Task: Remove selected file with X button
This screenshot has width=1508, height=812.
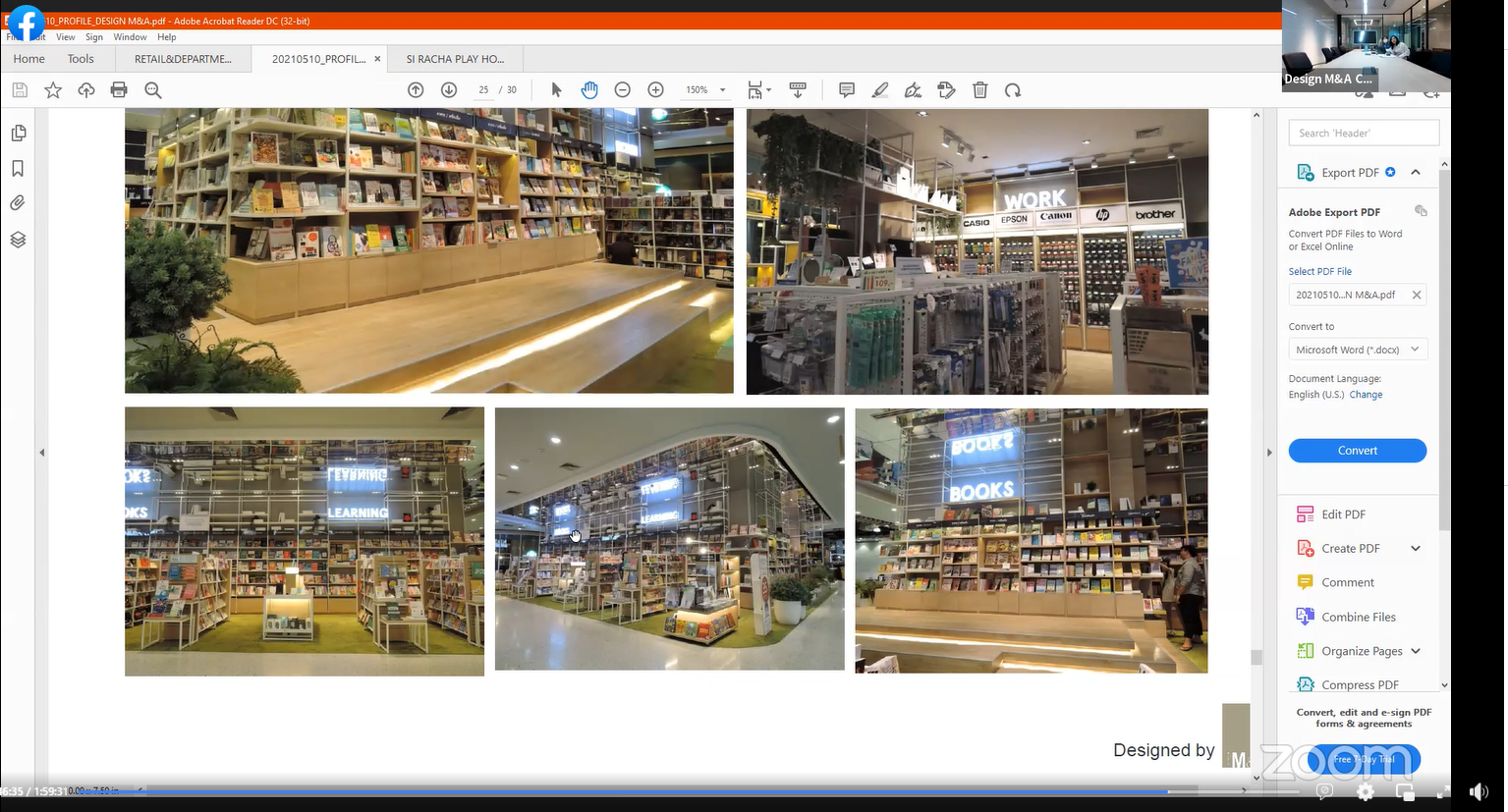Action: point(1417,295)
